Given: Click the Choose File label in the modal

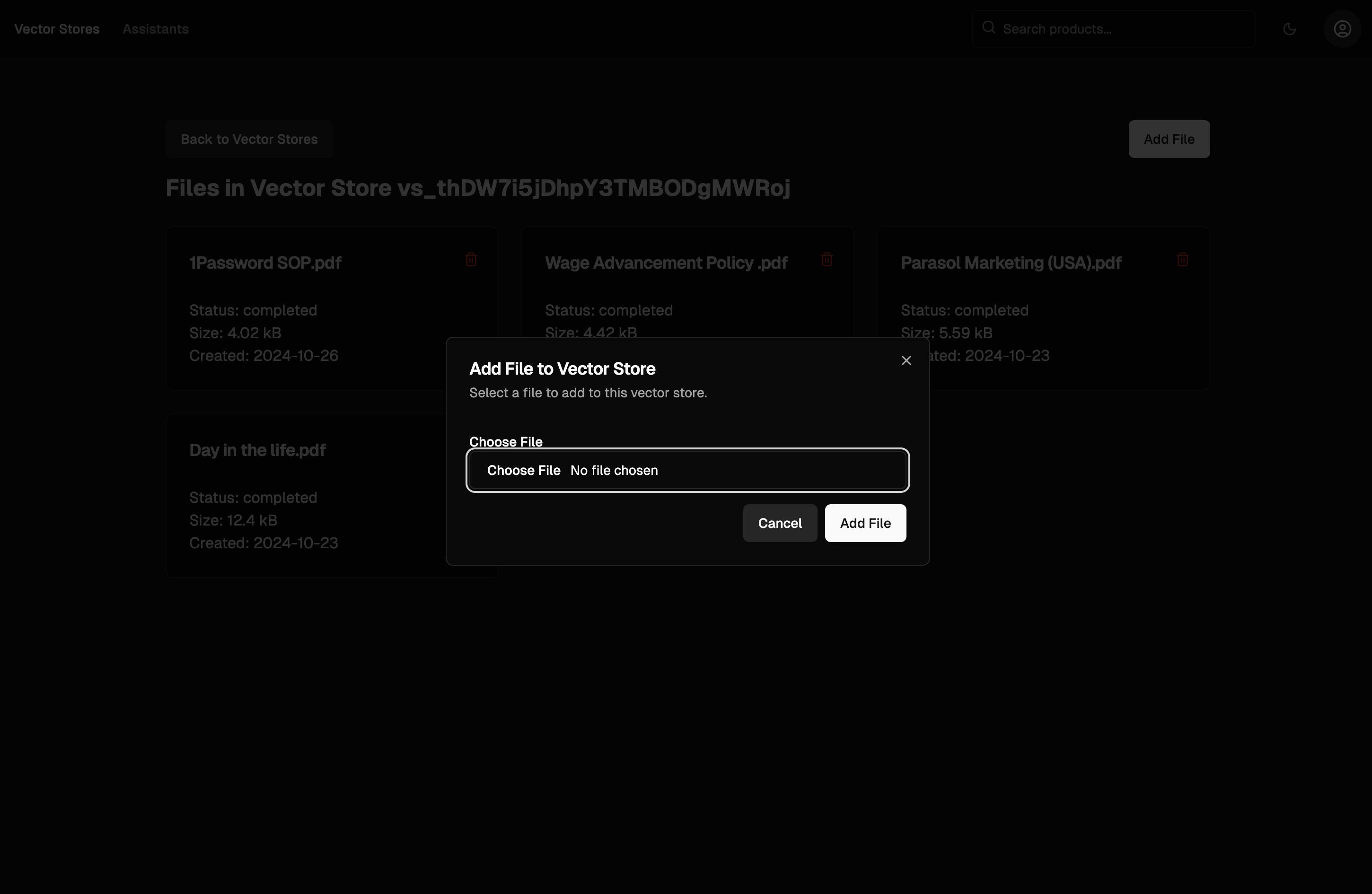Looking at the screenshot, I should click(506, 441).
